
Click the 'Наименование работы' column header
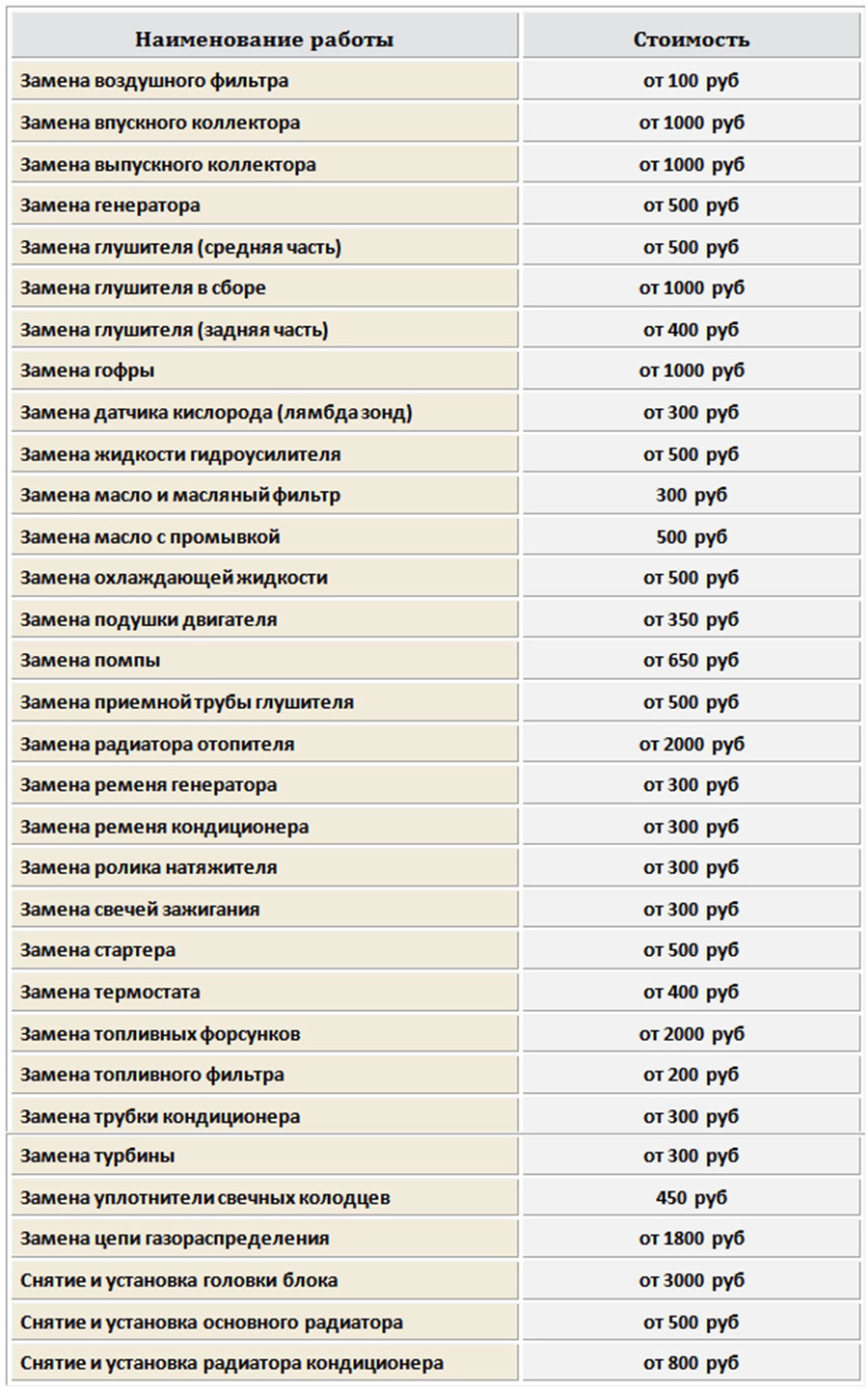click(263, 40)
